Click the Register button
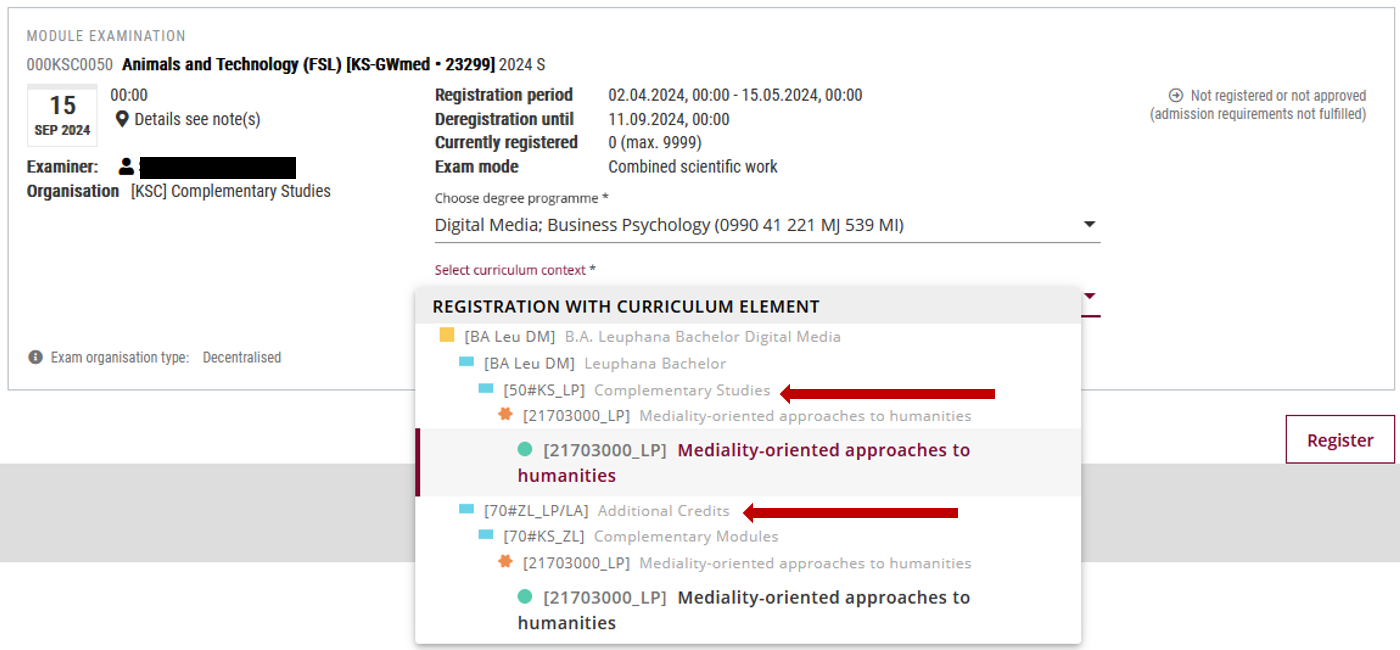The height and width of the screenshot is (650, 1400). [1340, 440]
